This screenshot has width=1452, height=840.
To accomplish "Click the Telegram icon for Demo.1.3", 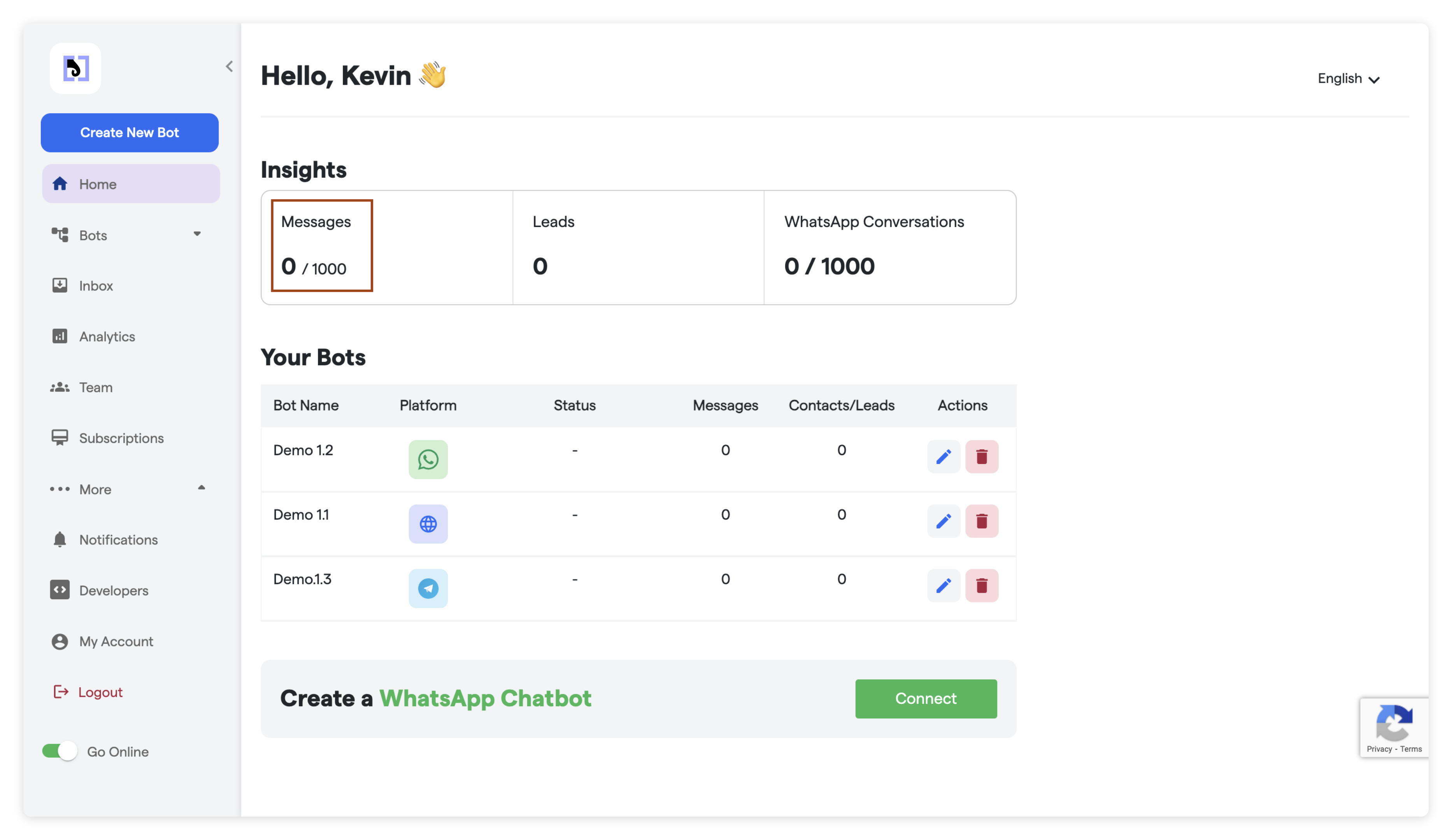I will [x=428, y=588].
